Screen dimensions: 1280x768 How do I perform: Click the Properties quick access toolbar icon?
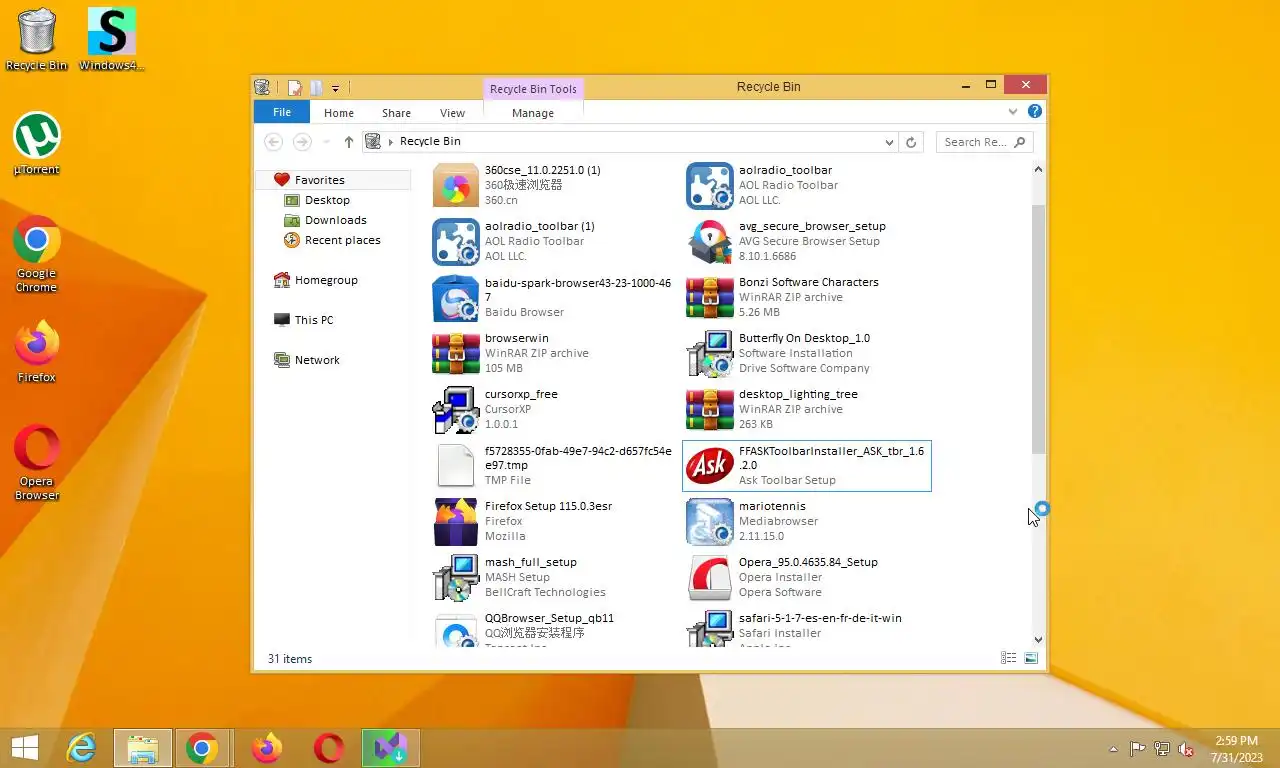295,88
